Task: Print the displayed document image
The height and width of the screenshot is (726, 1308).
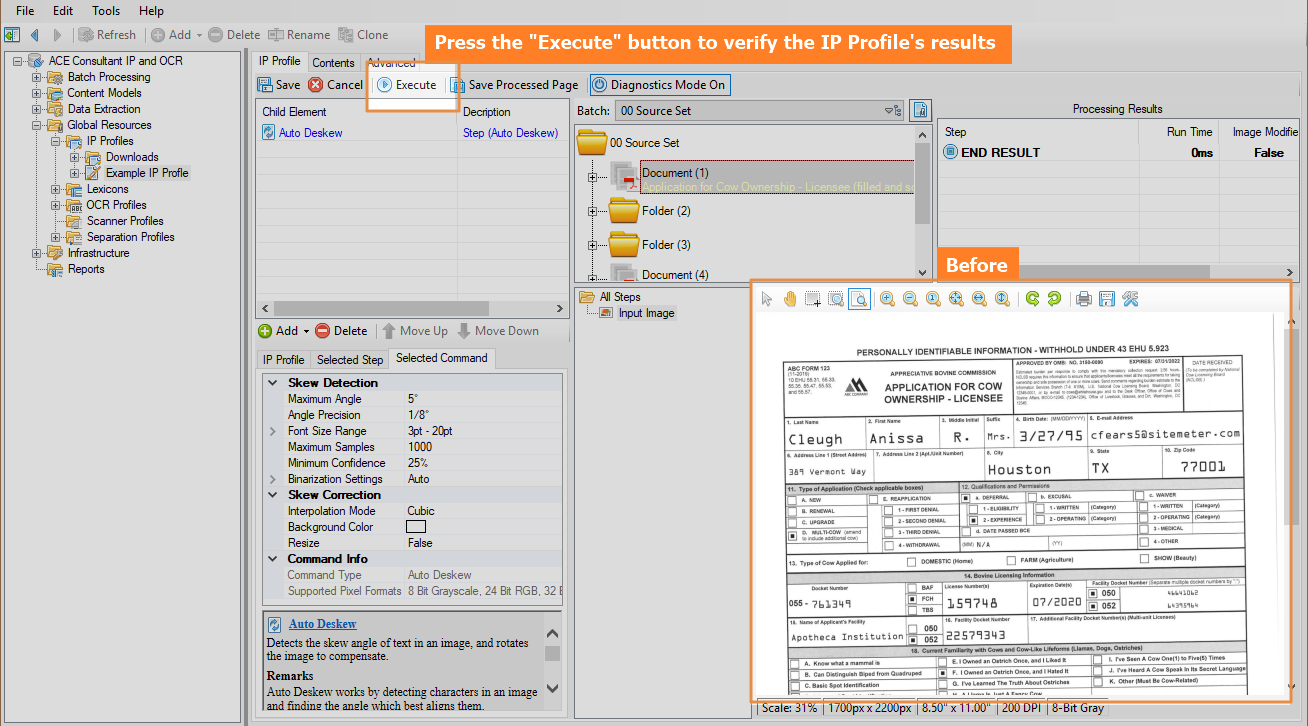Action: [1083, 298]
